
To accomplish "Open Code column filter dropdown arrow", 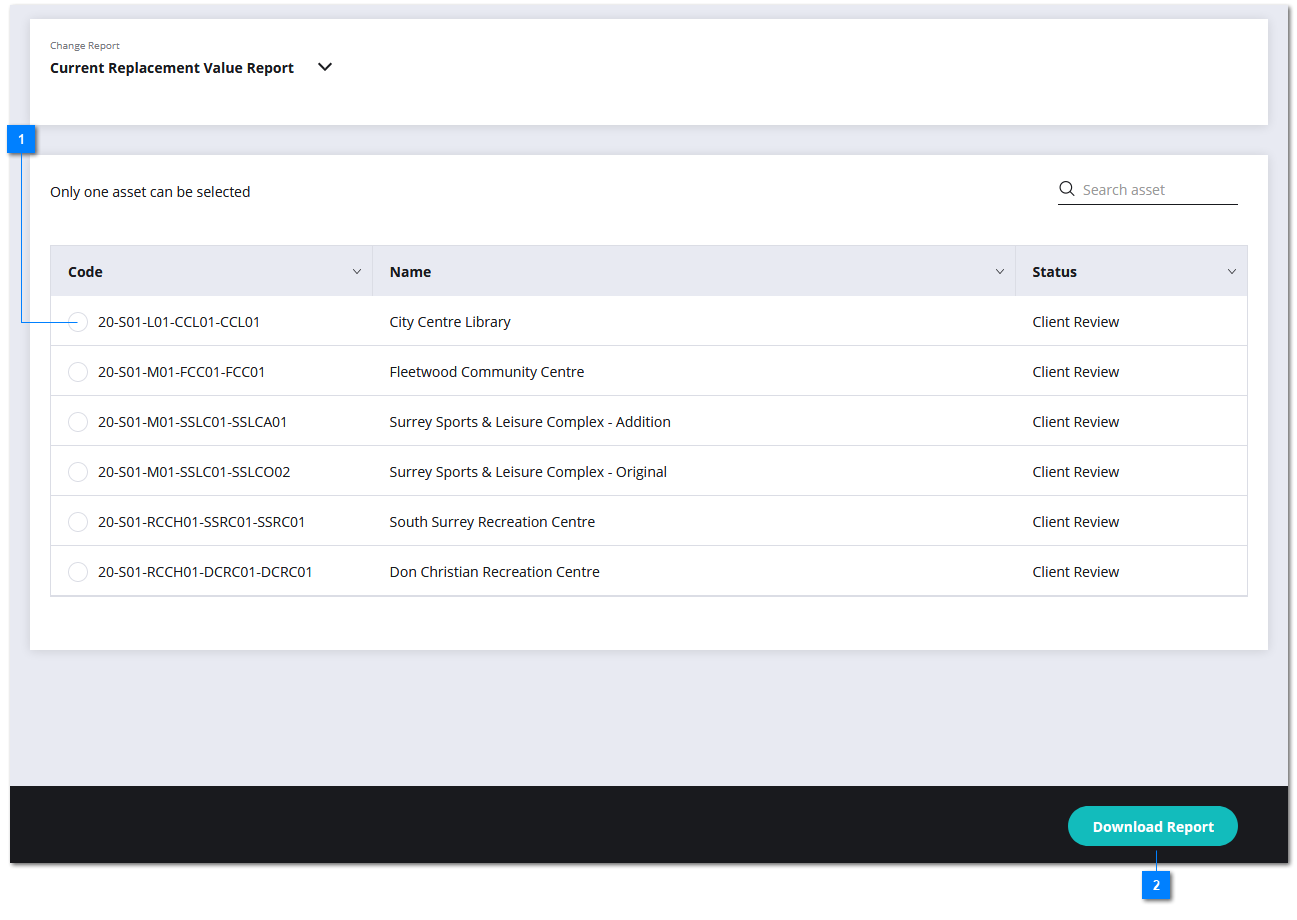I will coord(357,272).
